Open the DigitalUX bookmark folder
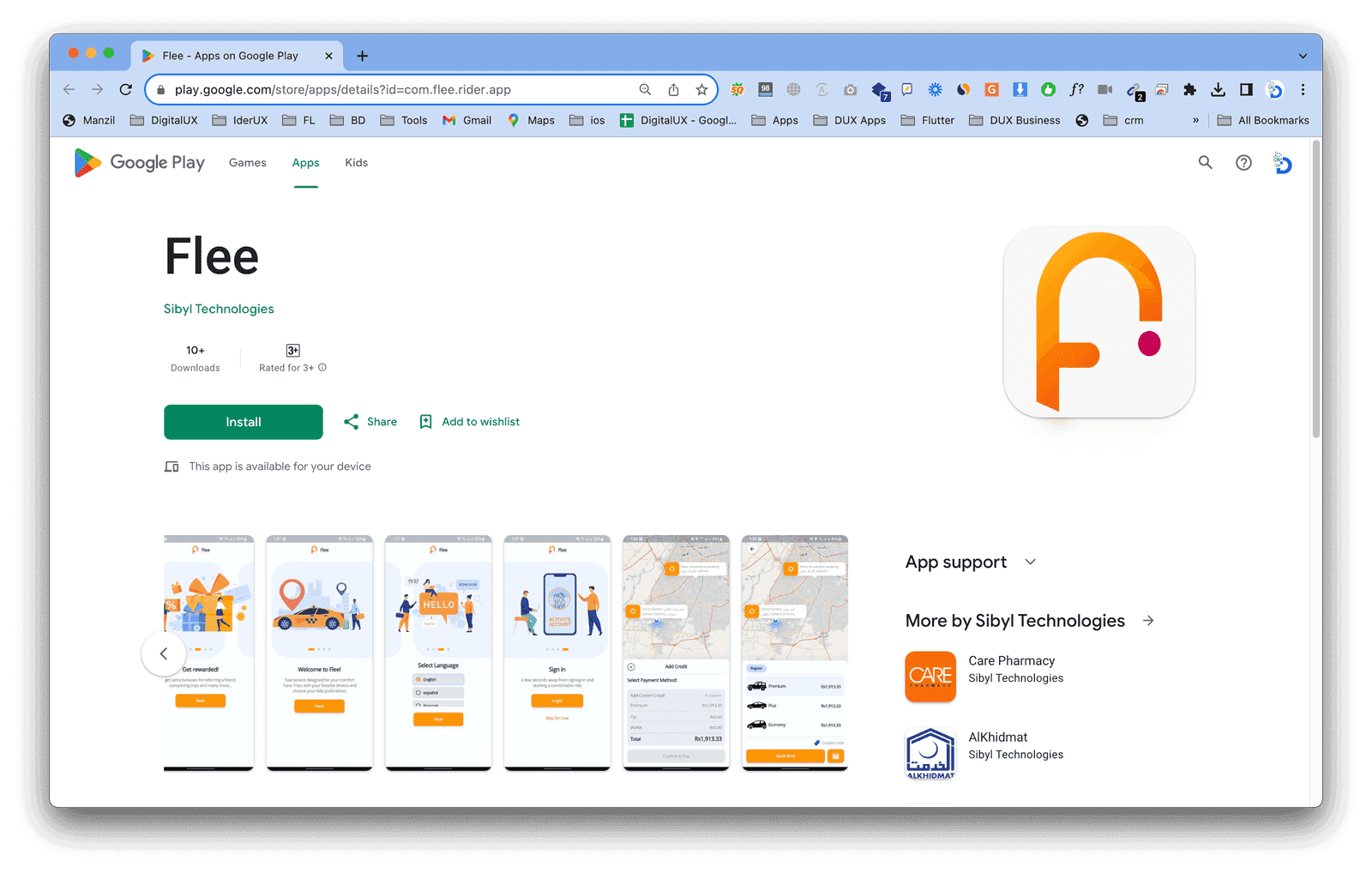The height and width of the screenshot is (873, 1372). [164, 120]
